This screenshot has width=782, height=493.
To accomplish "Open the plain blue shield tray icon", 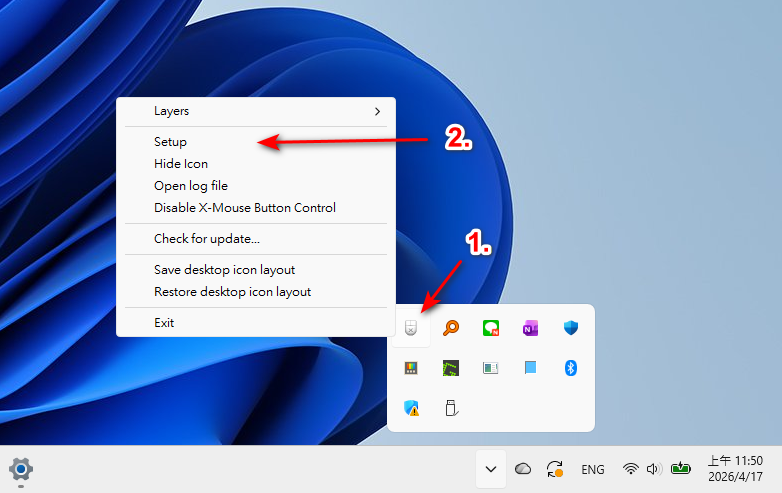I will (x=570, y=328).
